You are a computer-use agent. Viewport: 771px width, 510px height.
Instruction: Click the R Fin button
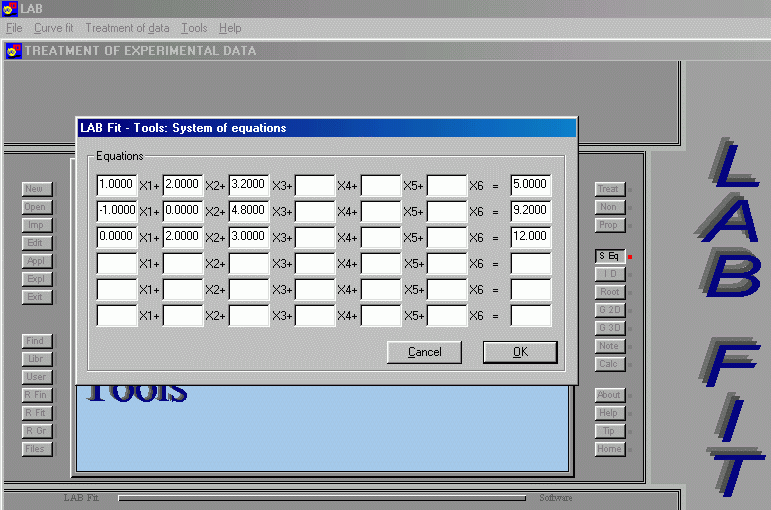[36, 395]
